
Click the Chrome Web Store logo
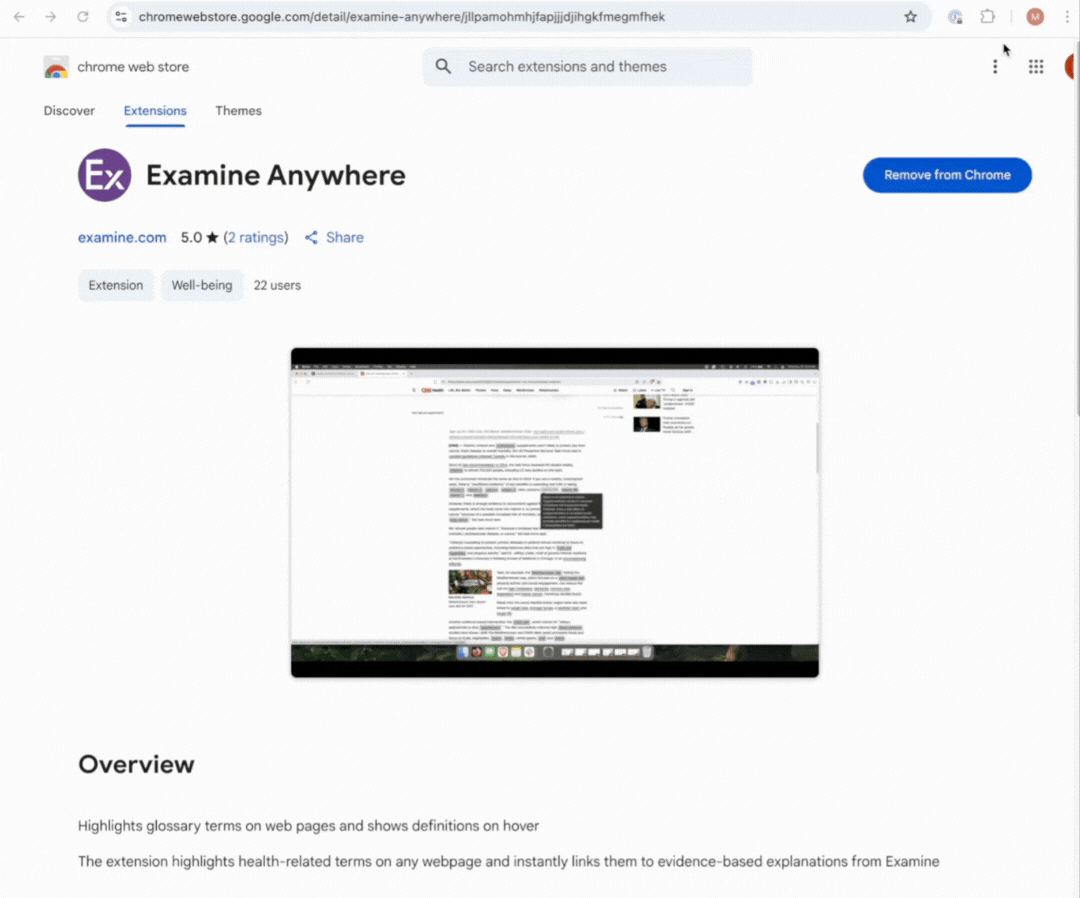tap(56, 67)
